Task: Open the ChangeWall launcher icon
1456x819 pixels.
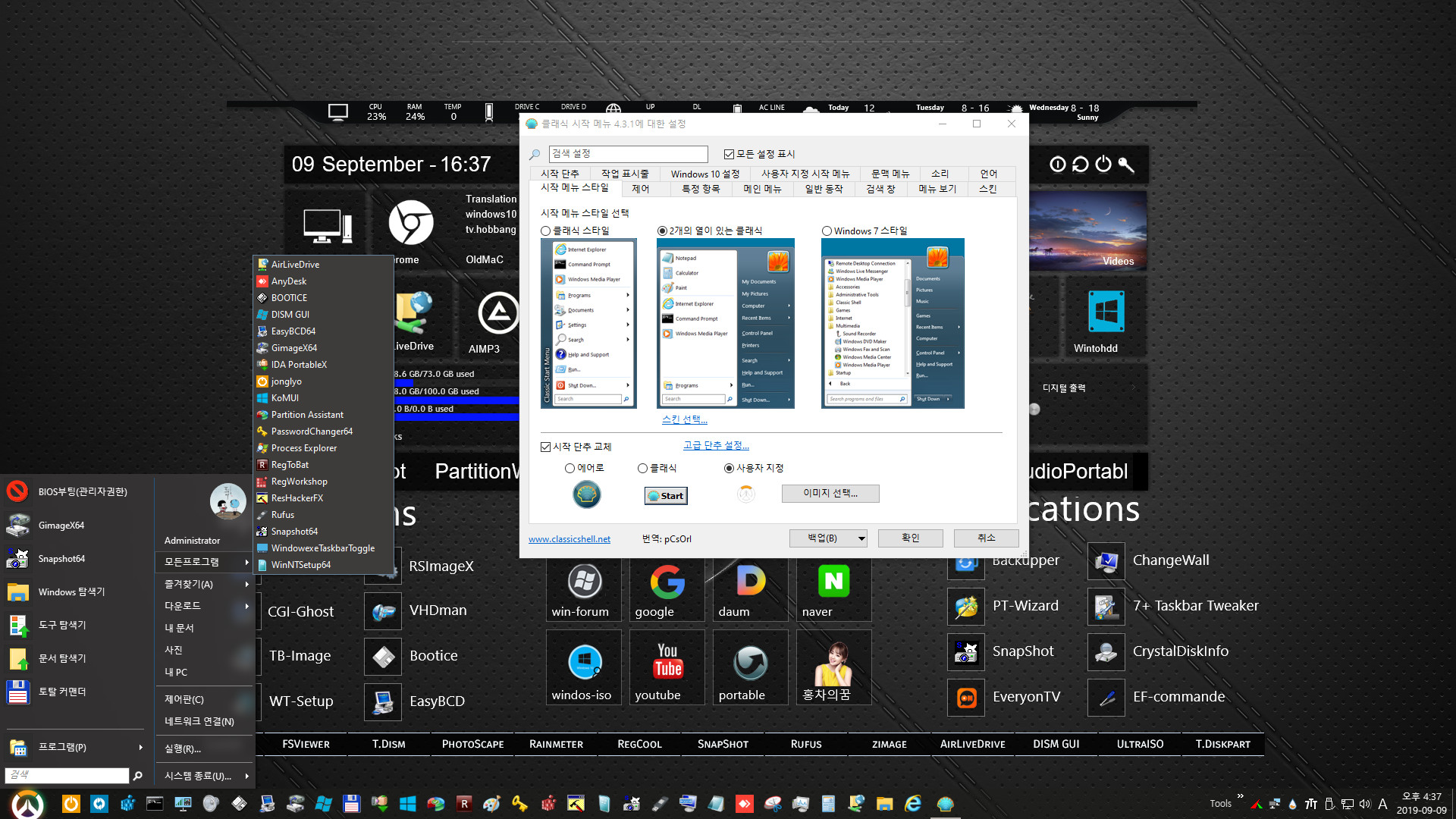Action: click(x=1106, y=560)
